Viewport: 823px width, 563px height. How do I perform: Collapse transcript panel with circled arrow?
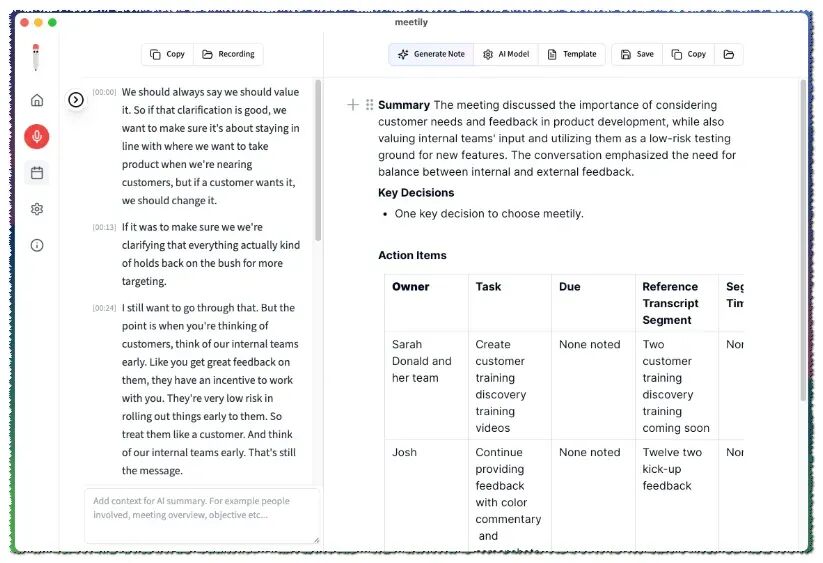point(76,100)
